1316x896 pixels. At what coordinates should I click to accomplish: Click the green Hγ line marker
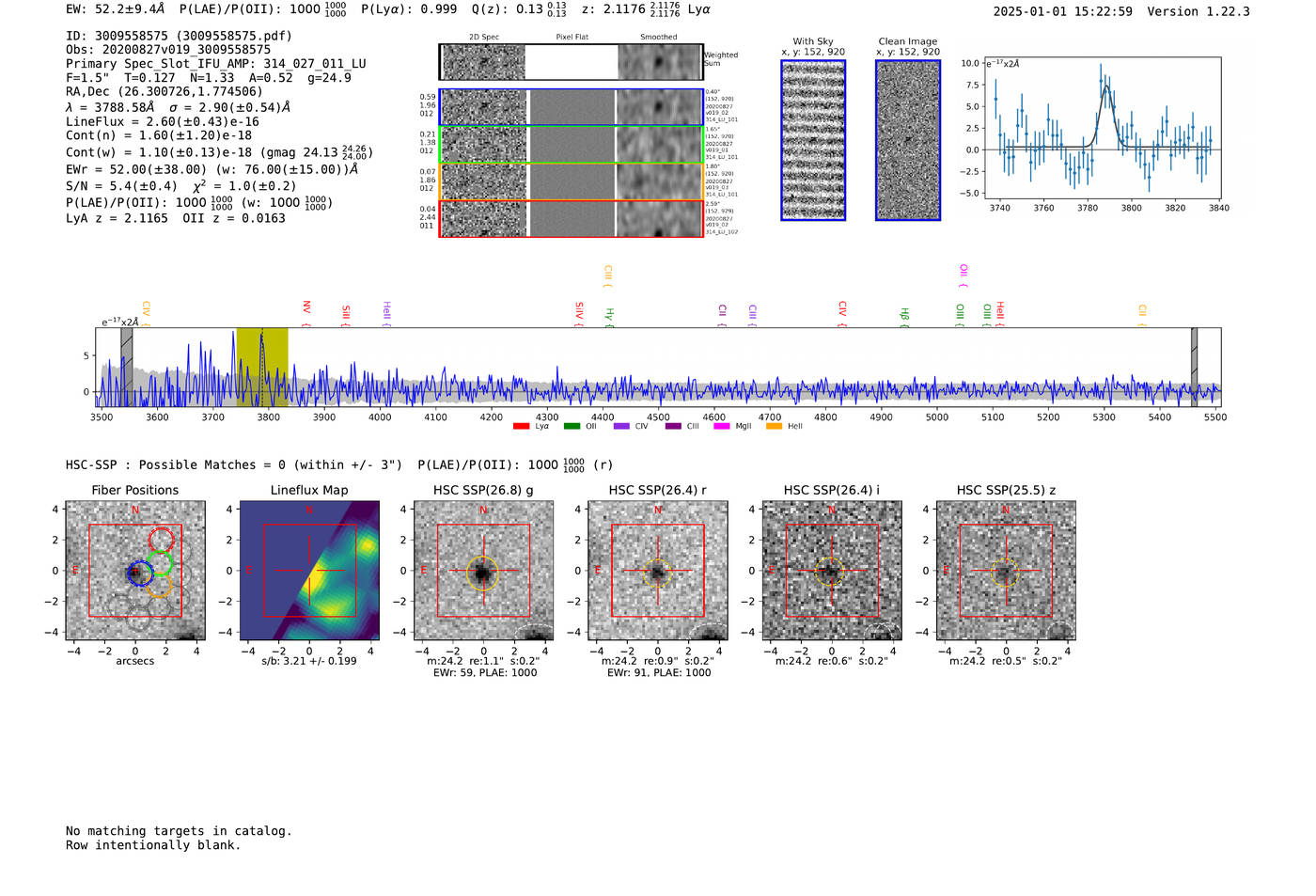[609, 317]
